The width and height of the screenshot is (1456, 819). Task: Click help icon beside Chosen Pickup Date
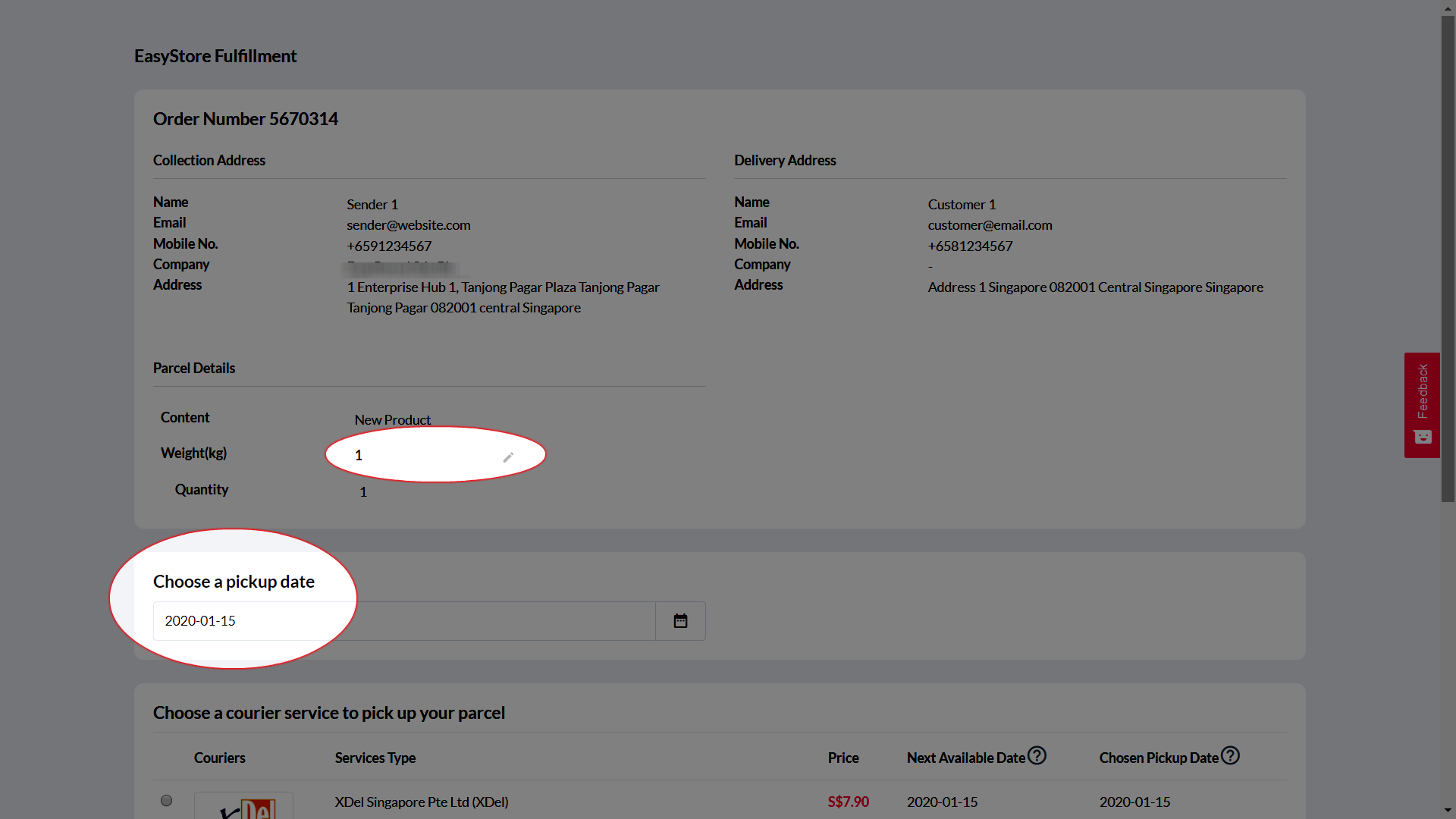[1230, 756]
